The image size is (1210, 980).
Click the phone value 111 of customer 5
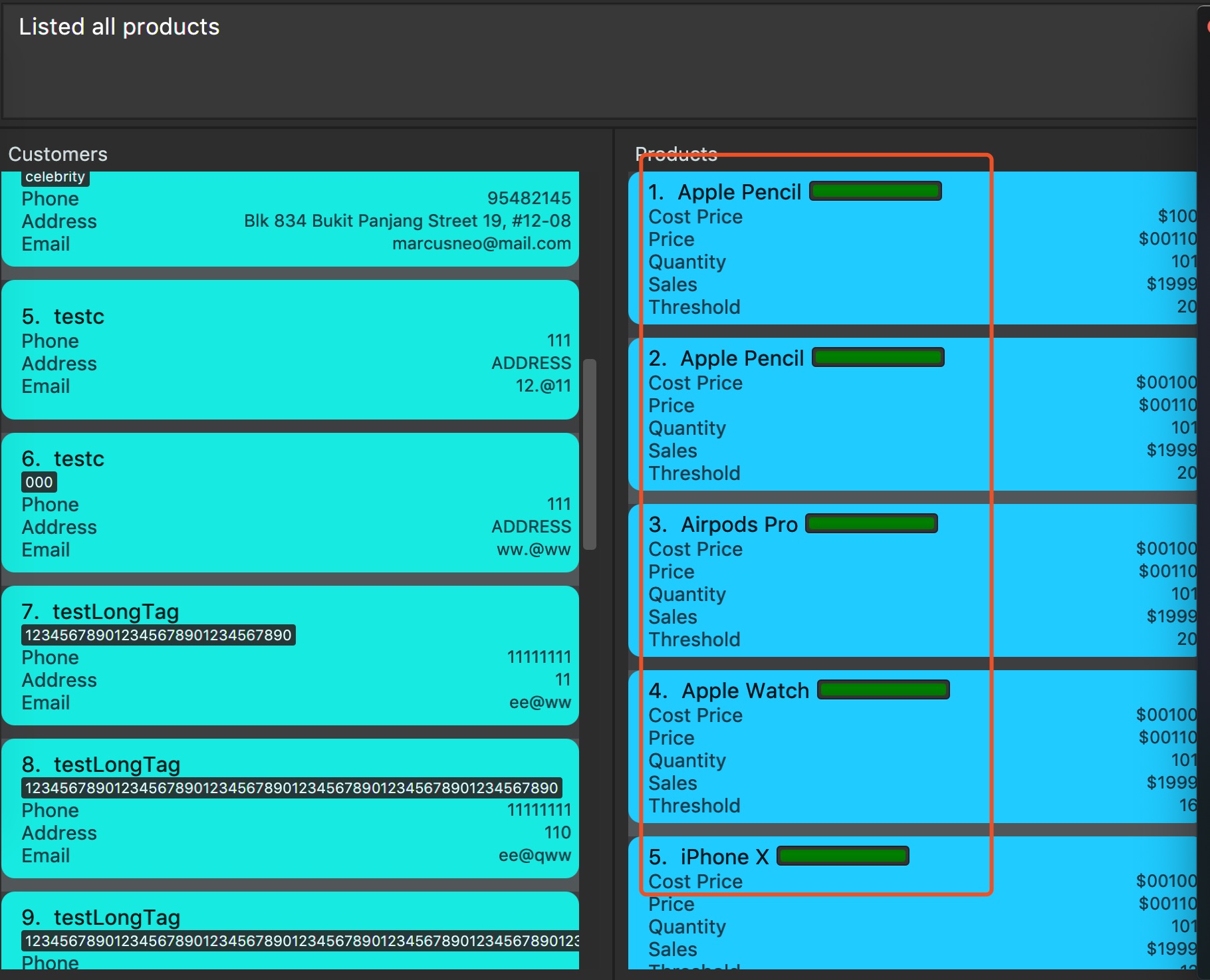tap(559, 340)
